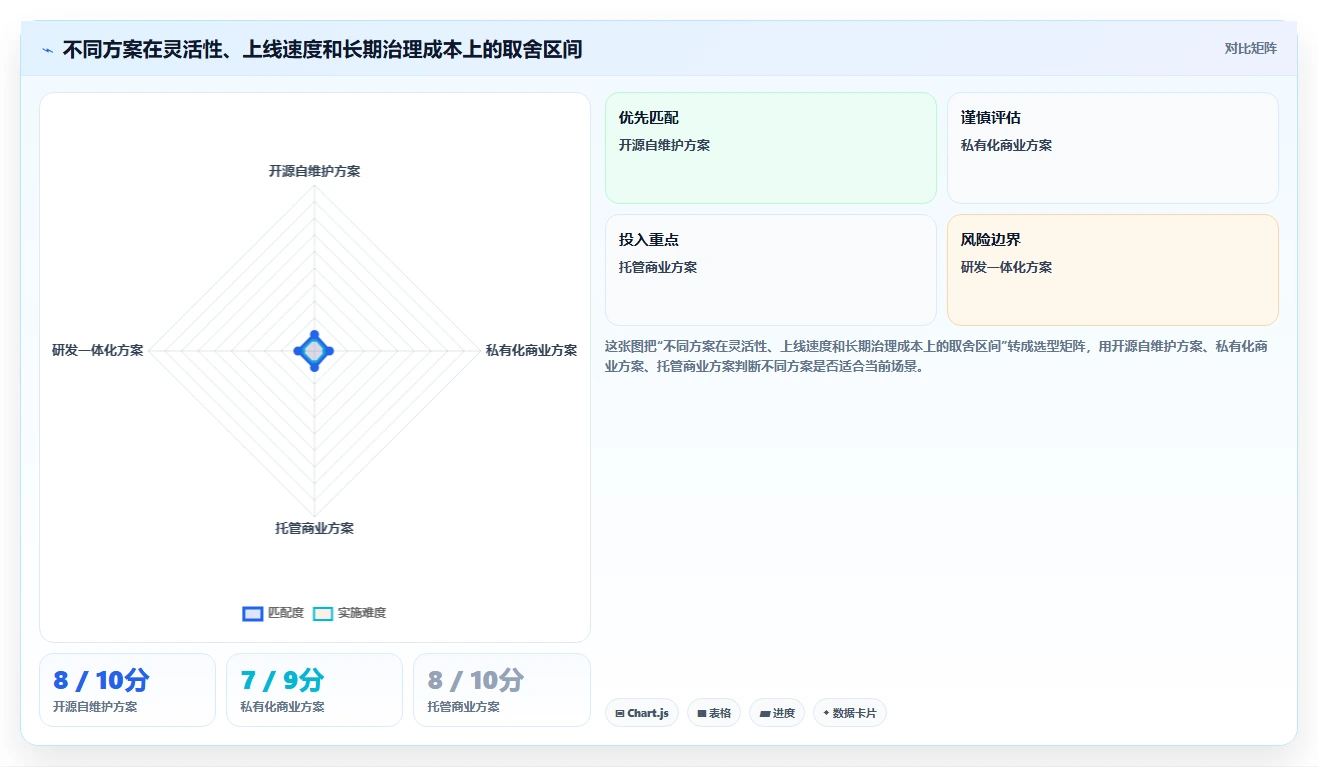The image size is (1318, 767).
Task: Click the page title text about 取舍区间
Action: pyautogui.click(x=322, y=49)
